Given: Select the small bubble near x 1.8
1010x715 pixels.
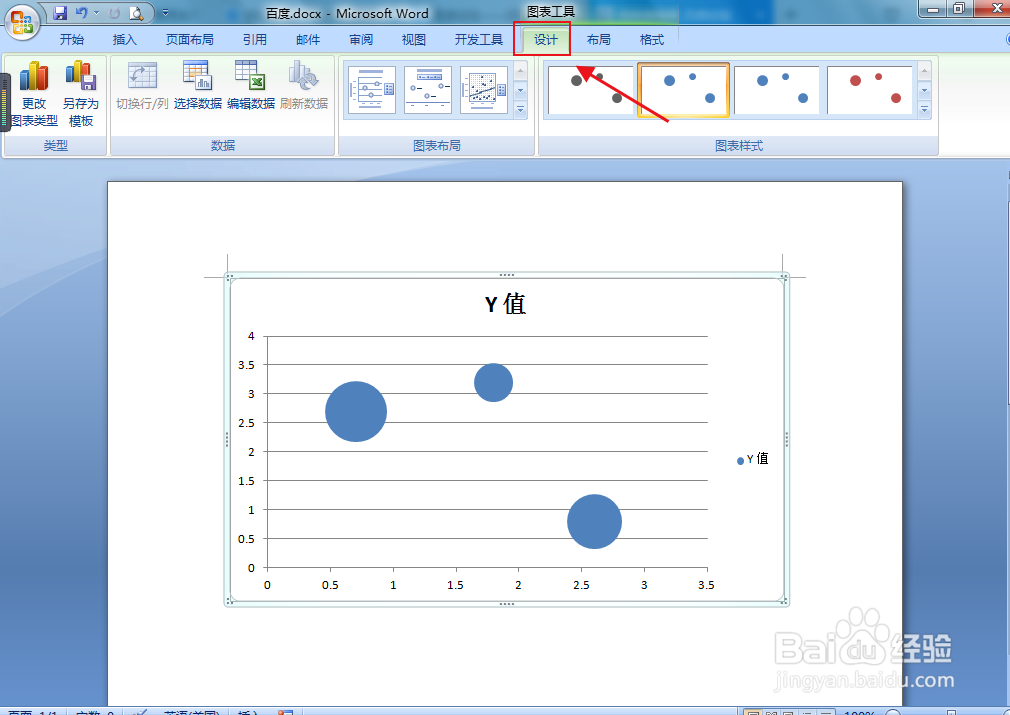Looking at the screenshot, I should 493,383.
